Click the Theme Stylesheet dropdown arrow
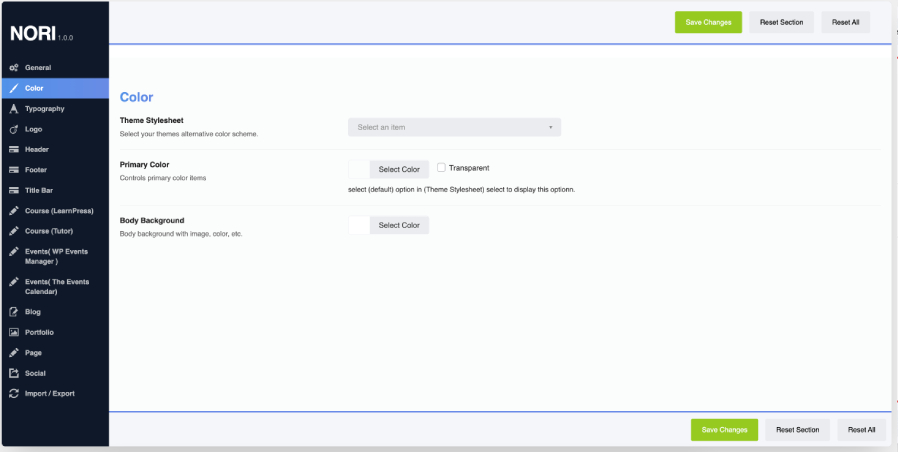This screenshot has width=898, height=452. (x=550, y=127)
